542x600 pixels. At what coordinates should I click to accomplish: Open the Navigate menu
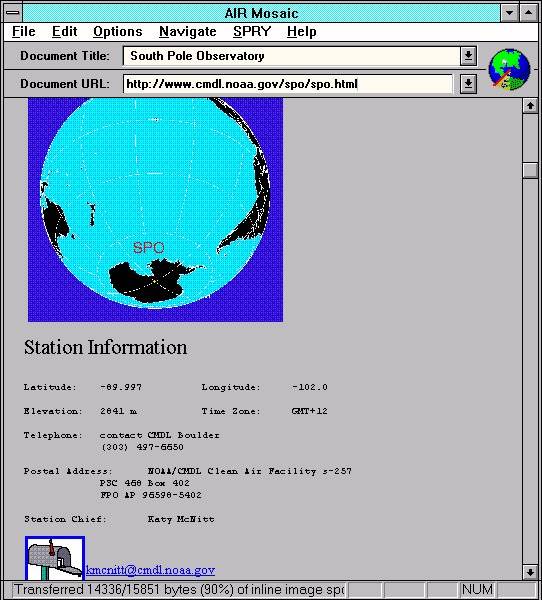click(x=188, y=31)
